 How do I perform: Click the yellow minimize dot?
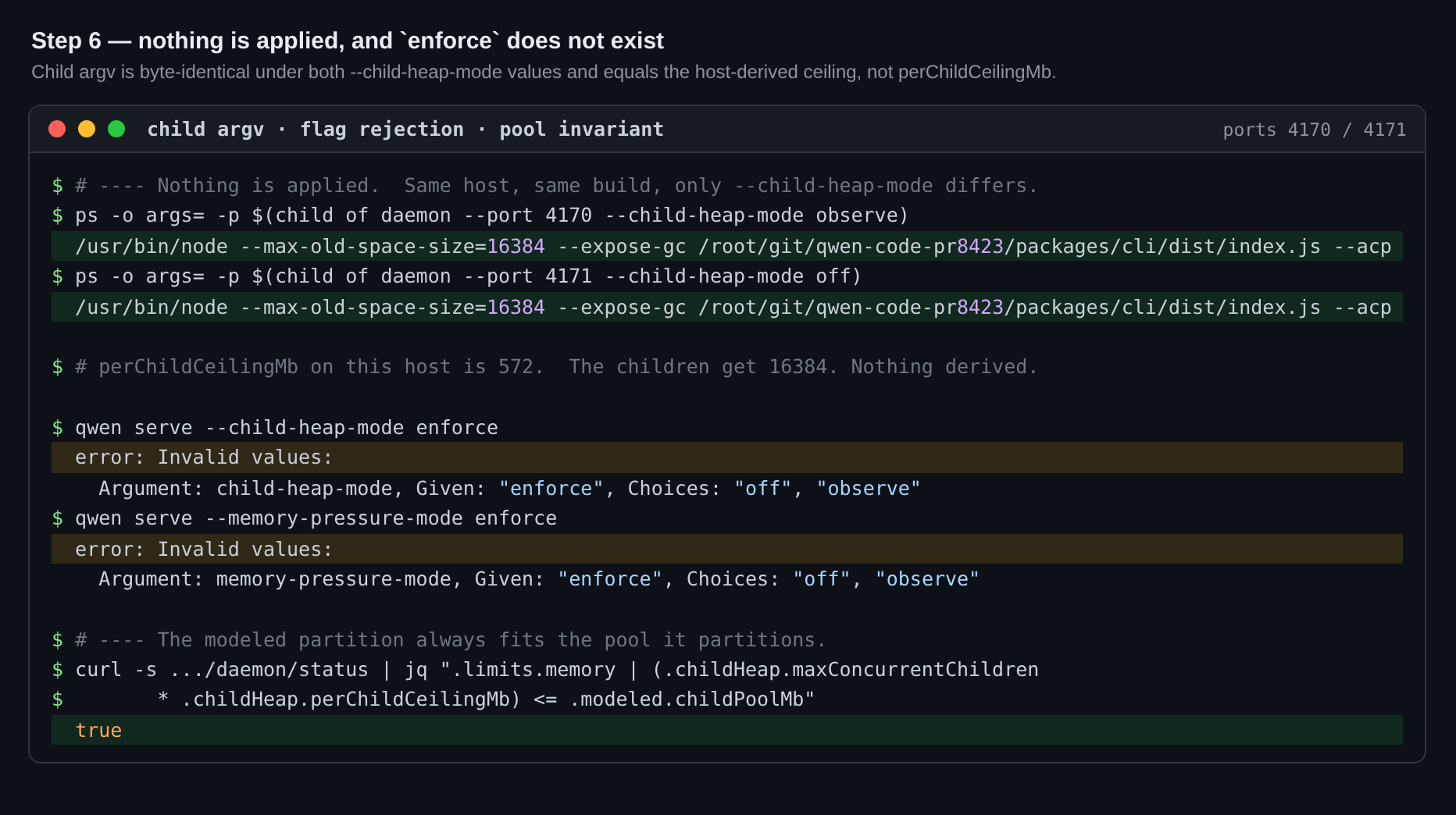(87, 129)
